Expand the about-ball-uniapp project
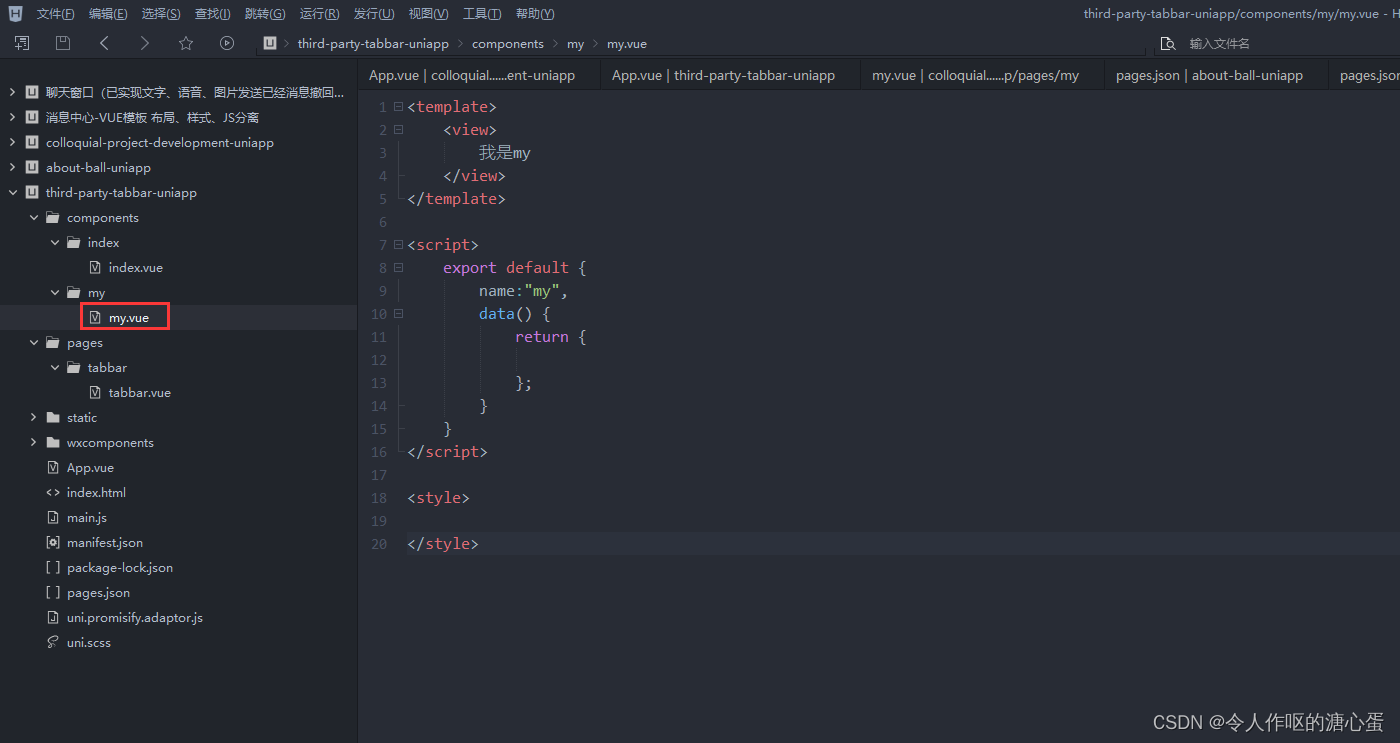The image size is (1400, 743). click(12, 168)
